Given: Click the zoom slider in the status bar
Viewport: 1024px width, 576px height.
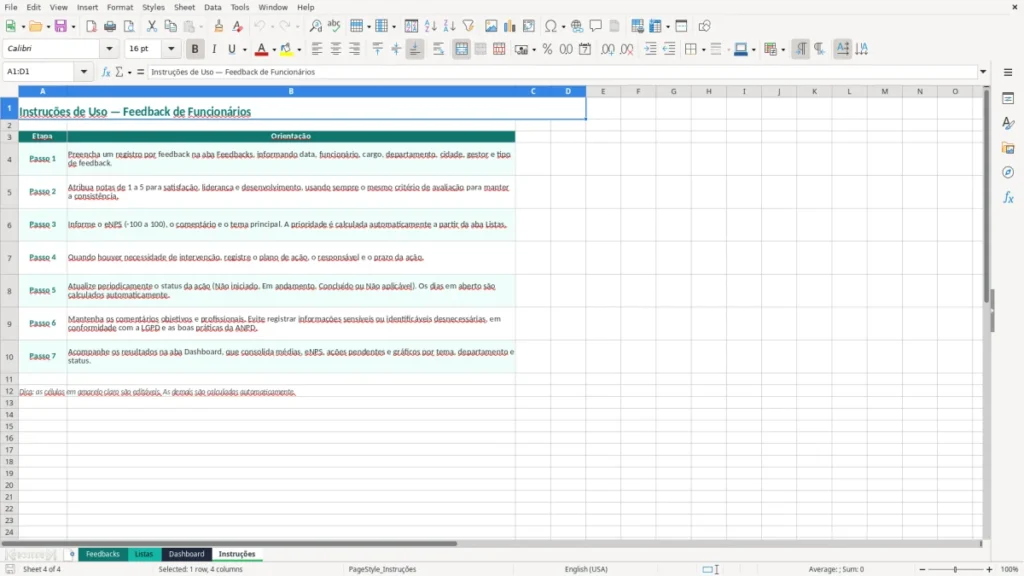Looking at the screenshot, I should pyautogui.click(x=955, y=569).
